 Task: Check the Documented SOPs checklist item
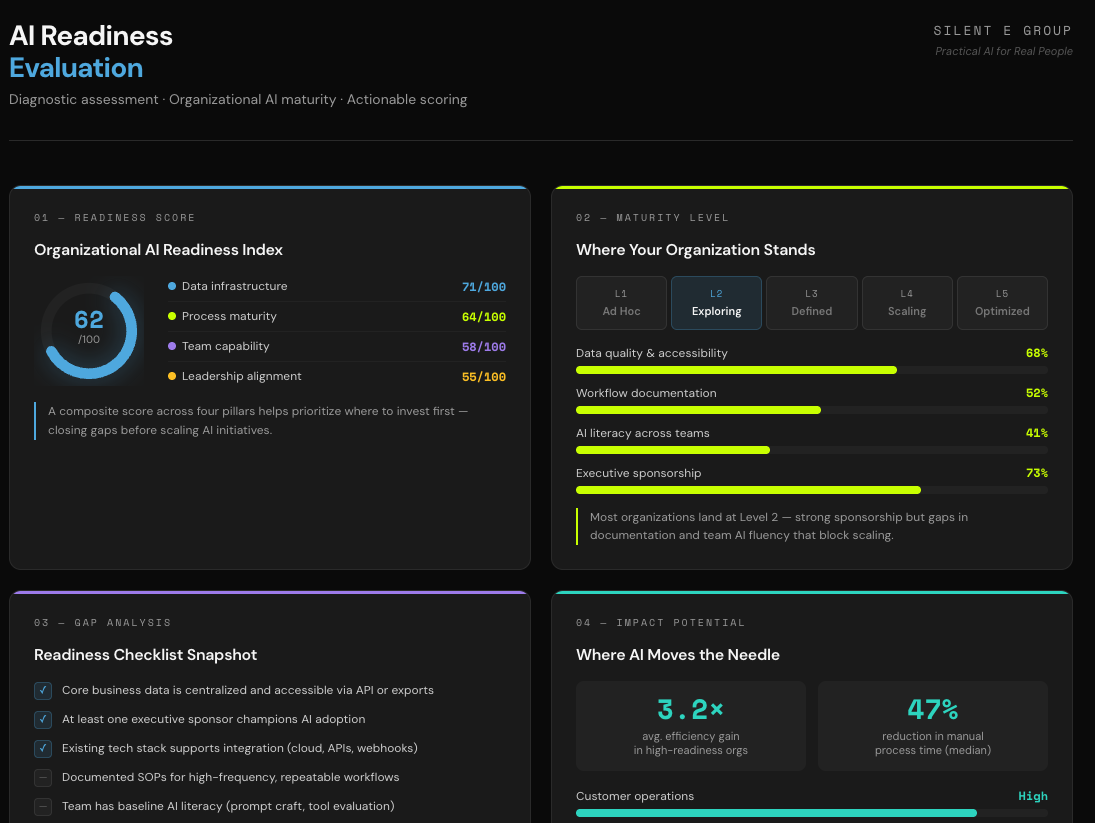tap(42, 777)
